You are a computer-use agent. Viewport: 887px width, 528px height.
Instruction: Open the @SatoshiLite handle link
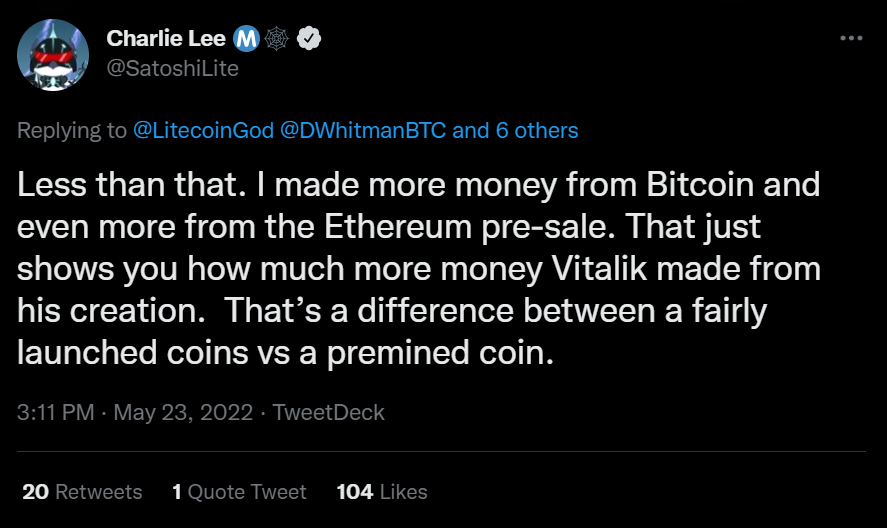(x=172, y=69)
